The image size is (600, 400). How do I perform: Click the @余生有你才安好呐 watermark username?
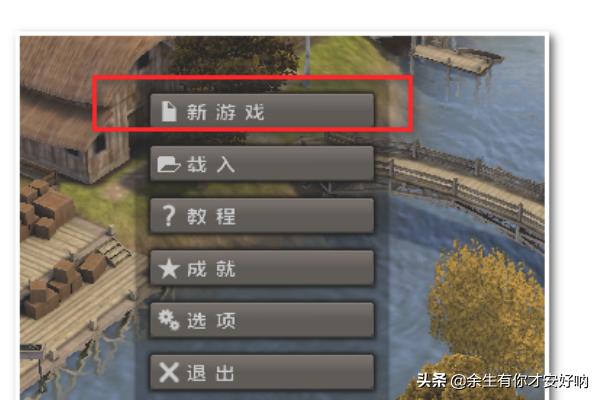[519, 381]
